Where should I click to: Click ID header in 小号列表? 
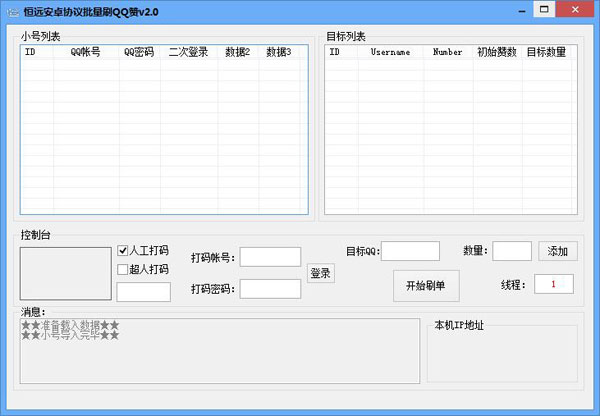pyautogui.click(x=37, y=52)
